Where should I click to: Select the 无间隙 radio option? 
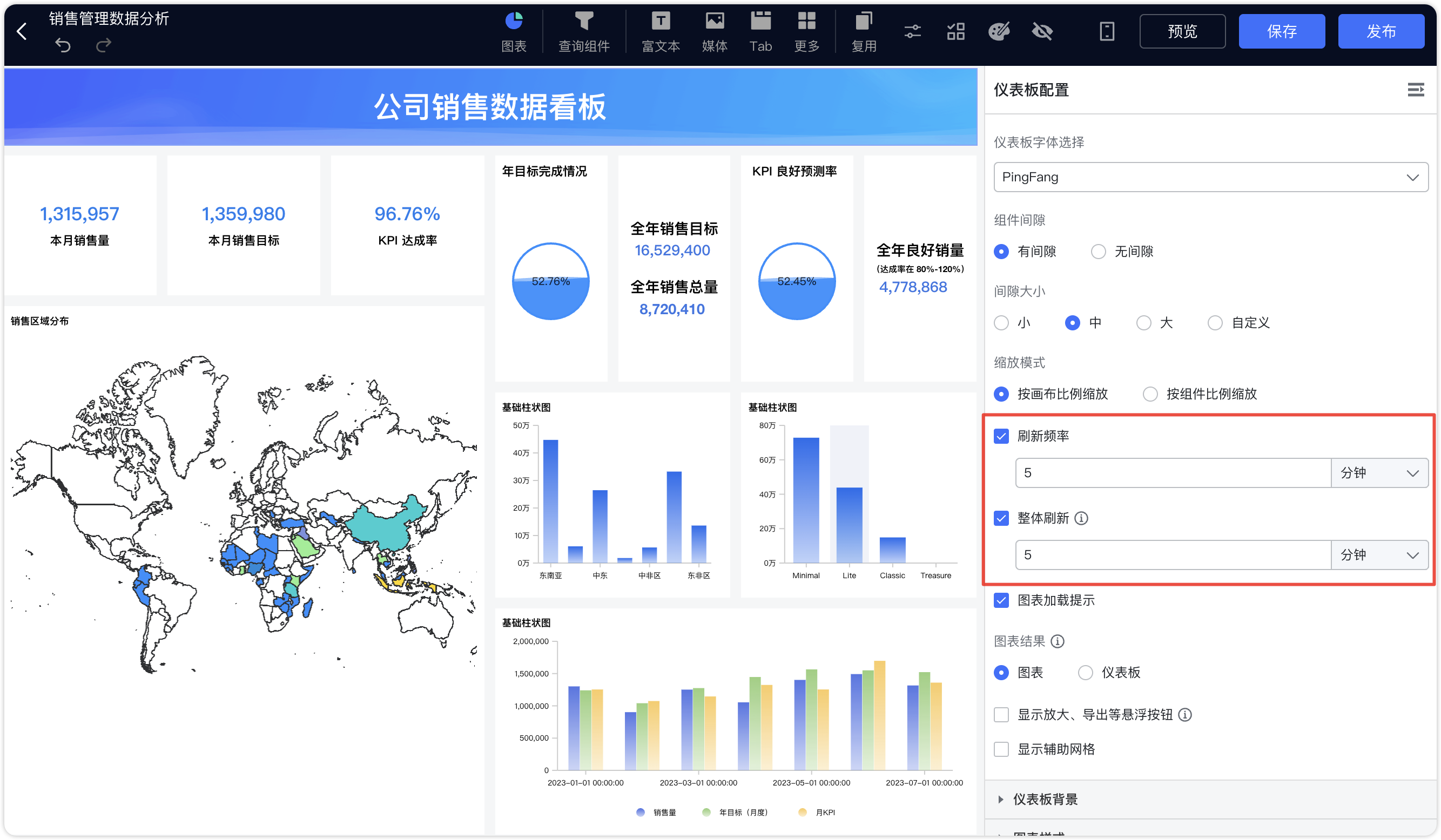[1099, 252]
